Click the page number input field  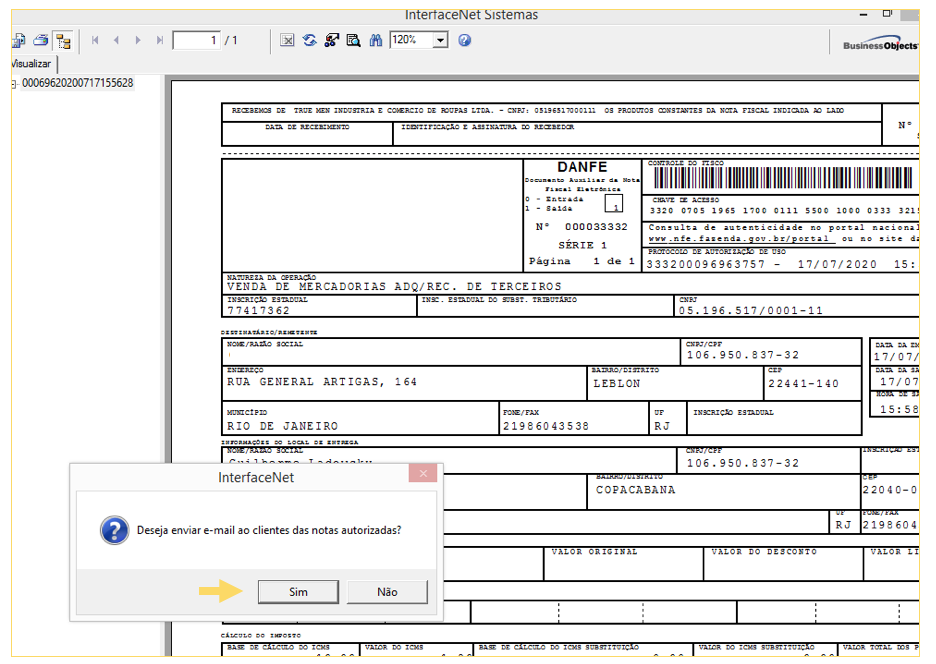196,41
